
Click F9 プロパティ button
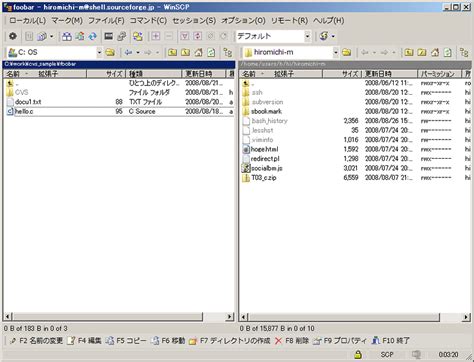(340, 341)
